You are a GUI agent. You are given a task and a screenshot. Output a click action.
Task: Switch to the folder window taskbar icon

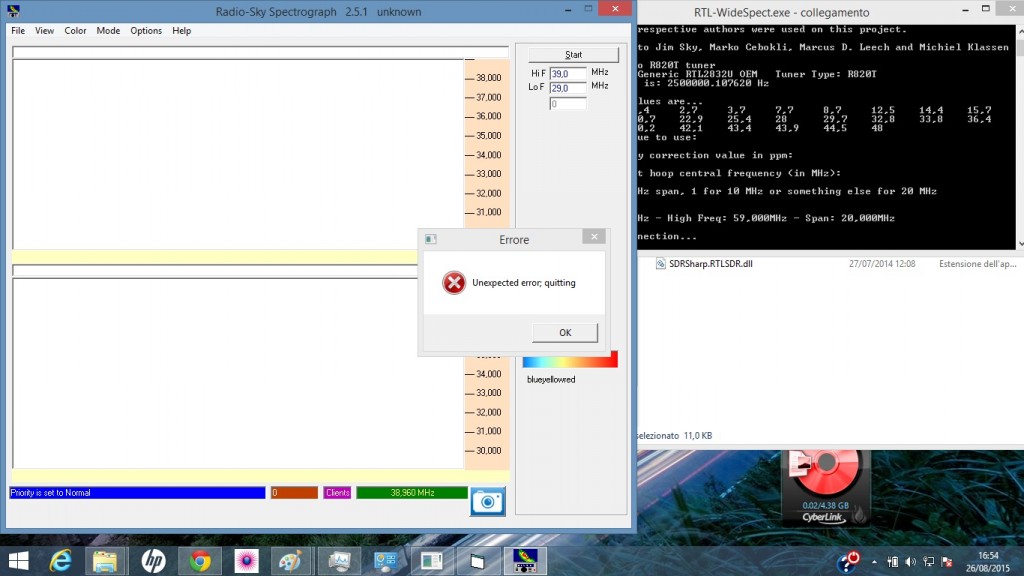pos(477,561)
